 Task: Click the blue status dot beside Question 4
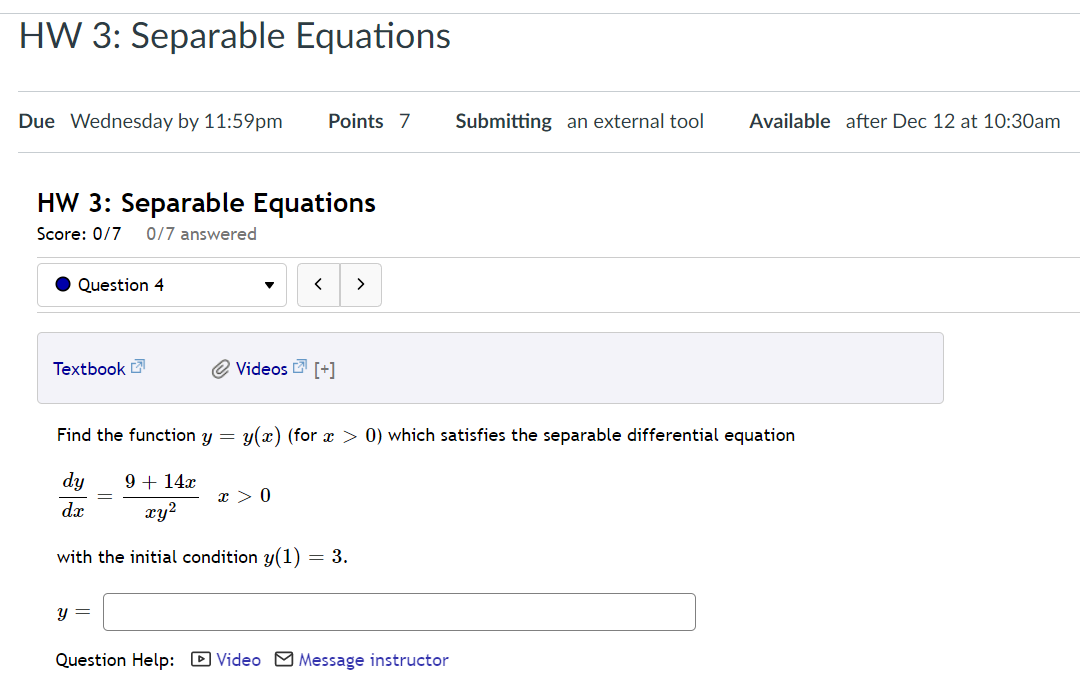point(63,285)
